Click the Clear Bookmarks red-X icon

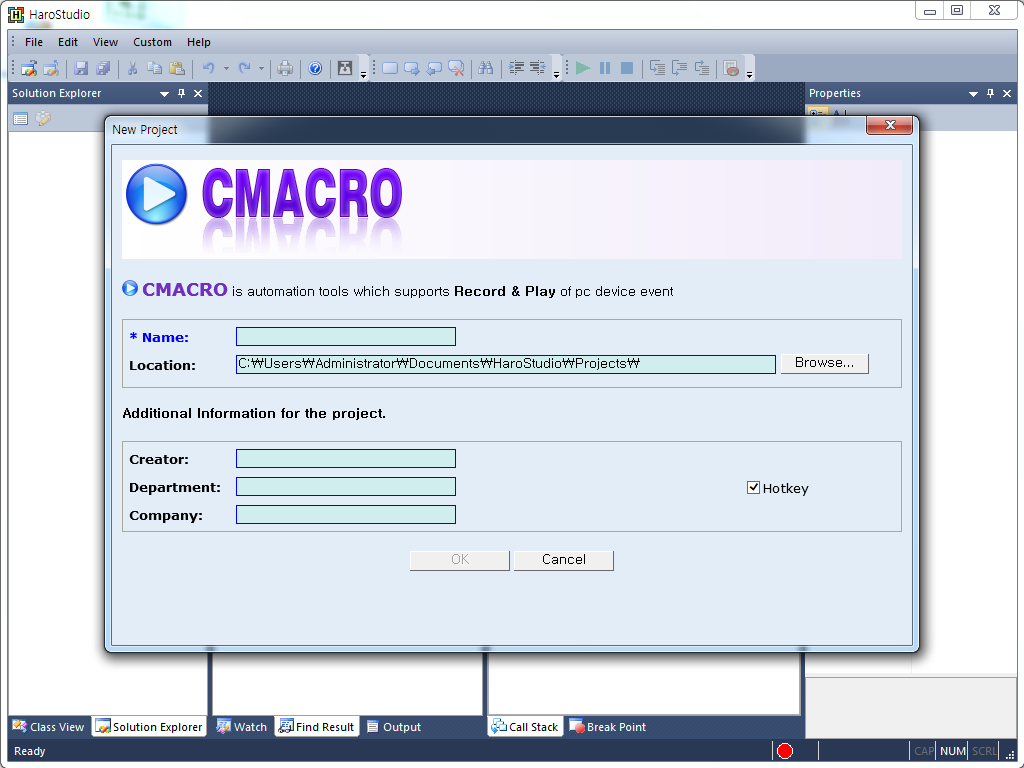456,68
